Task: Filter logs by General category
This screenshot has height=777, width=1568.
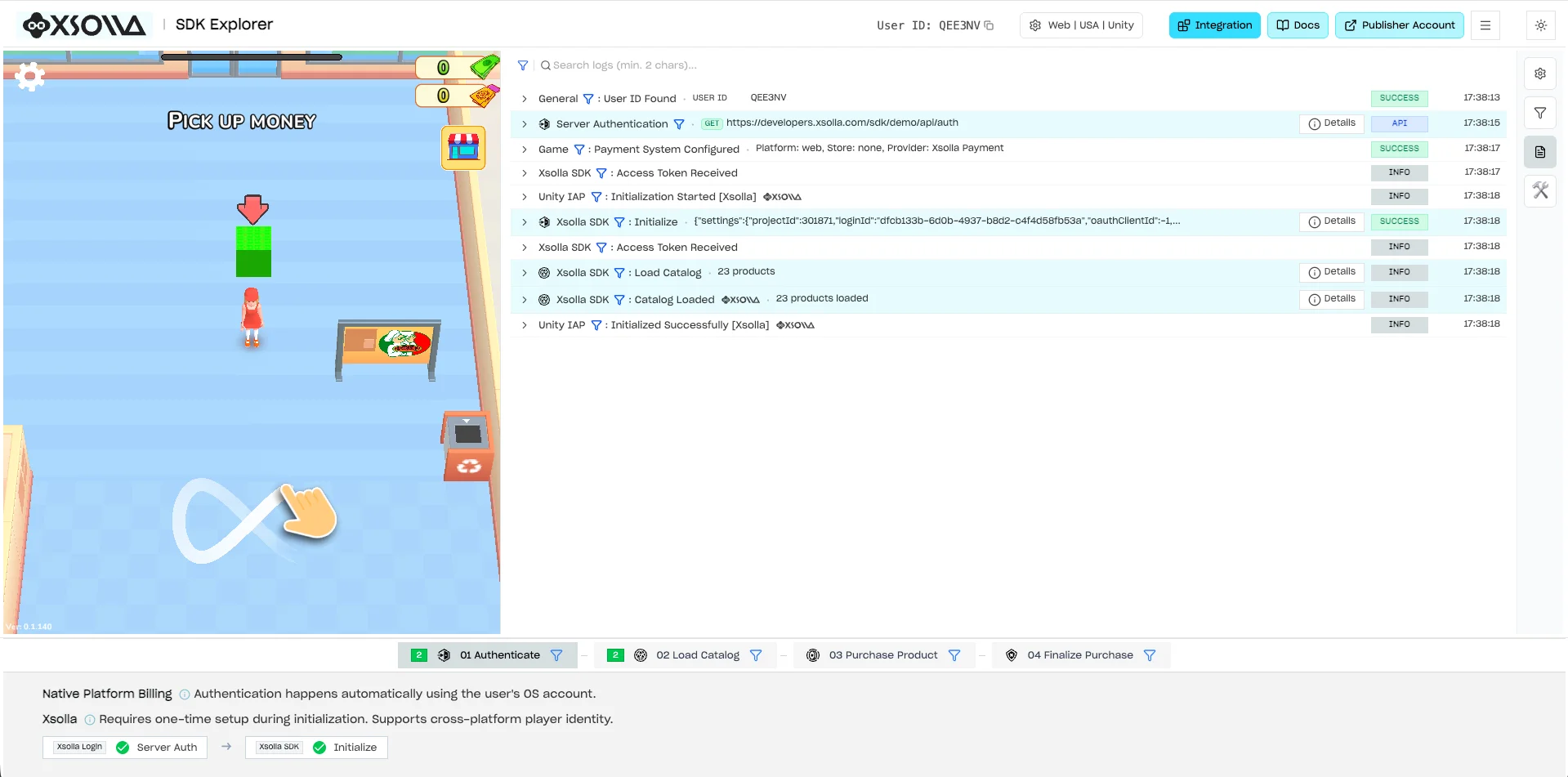Action: pos(587,99)
